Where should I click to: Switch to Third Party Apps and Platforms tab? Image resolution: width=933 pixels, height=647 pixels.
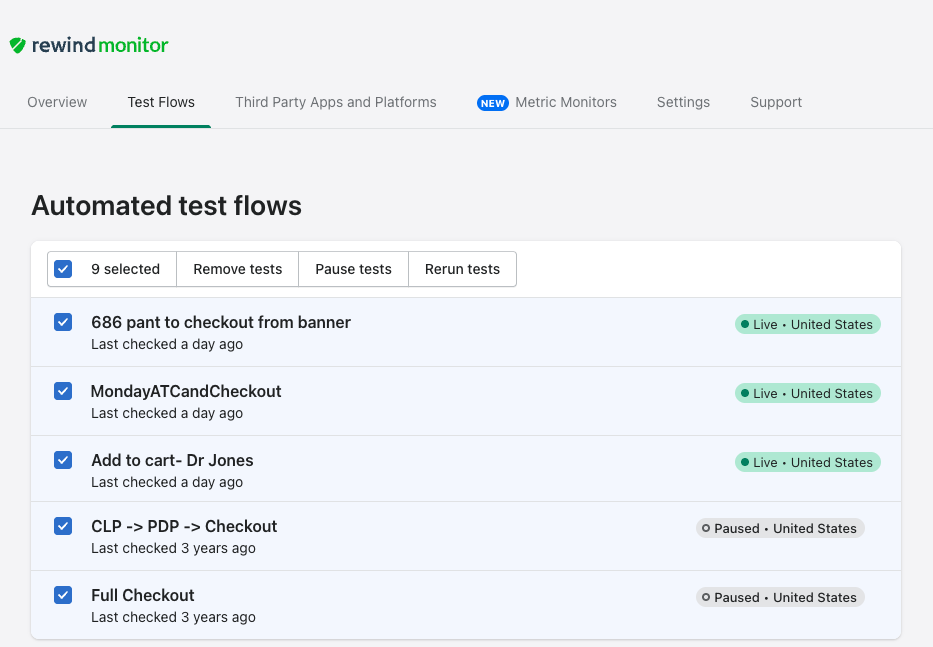click(335, 102)
